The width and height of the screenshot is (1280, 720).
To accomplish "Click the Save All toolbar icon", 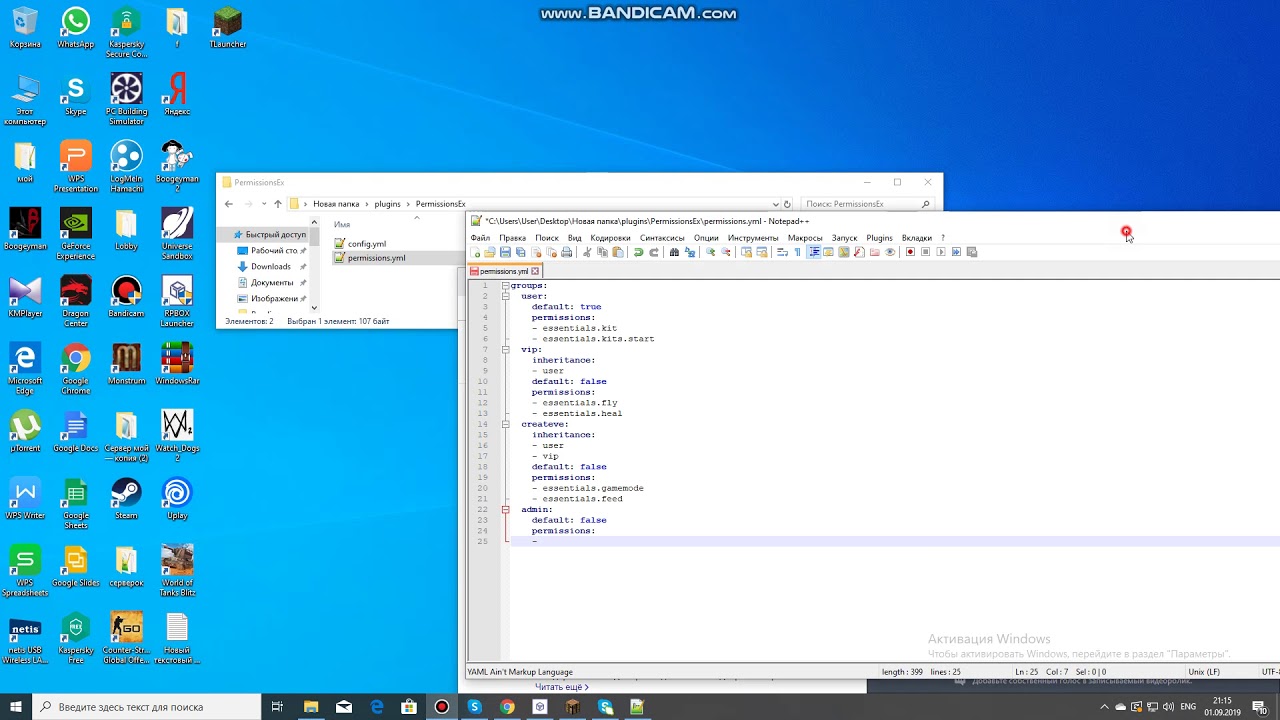I will click(520, 252).
